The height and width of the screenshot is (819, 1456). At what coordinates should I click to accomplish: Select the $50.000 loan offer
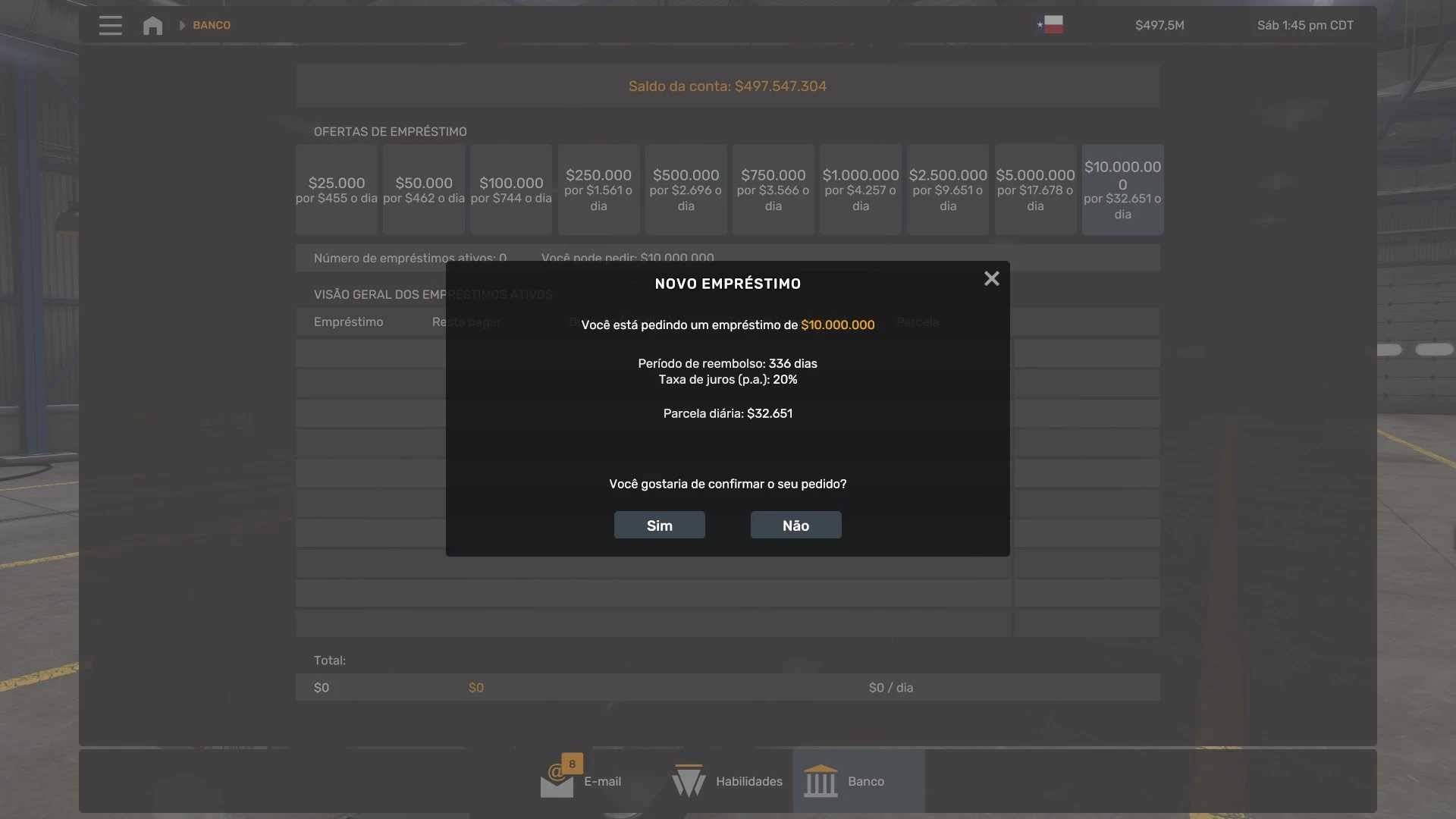(424, 190)
